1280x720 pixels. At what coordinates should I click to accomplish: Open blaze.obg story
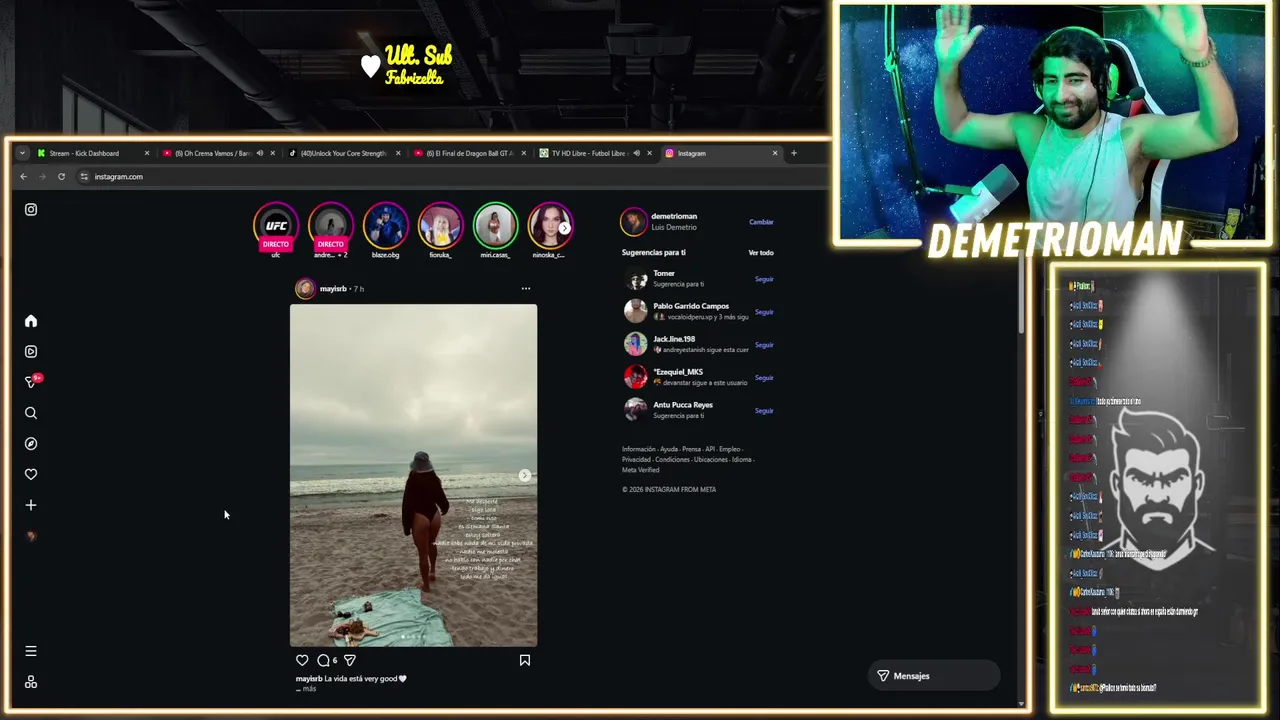click(385, 226)
